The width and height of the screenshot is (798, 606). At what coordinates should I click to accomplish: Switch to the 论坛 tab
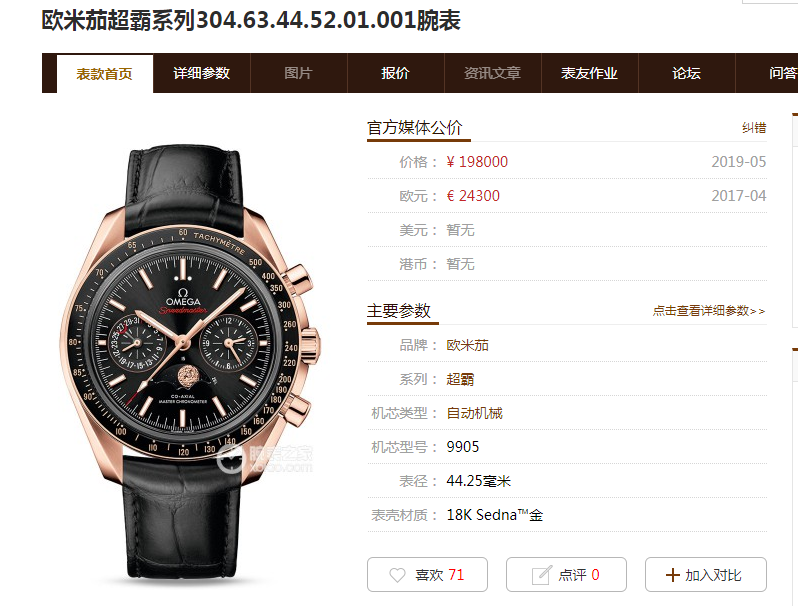(687, 73)
